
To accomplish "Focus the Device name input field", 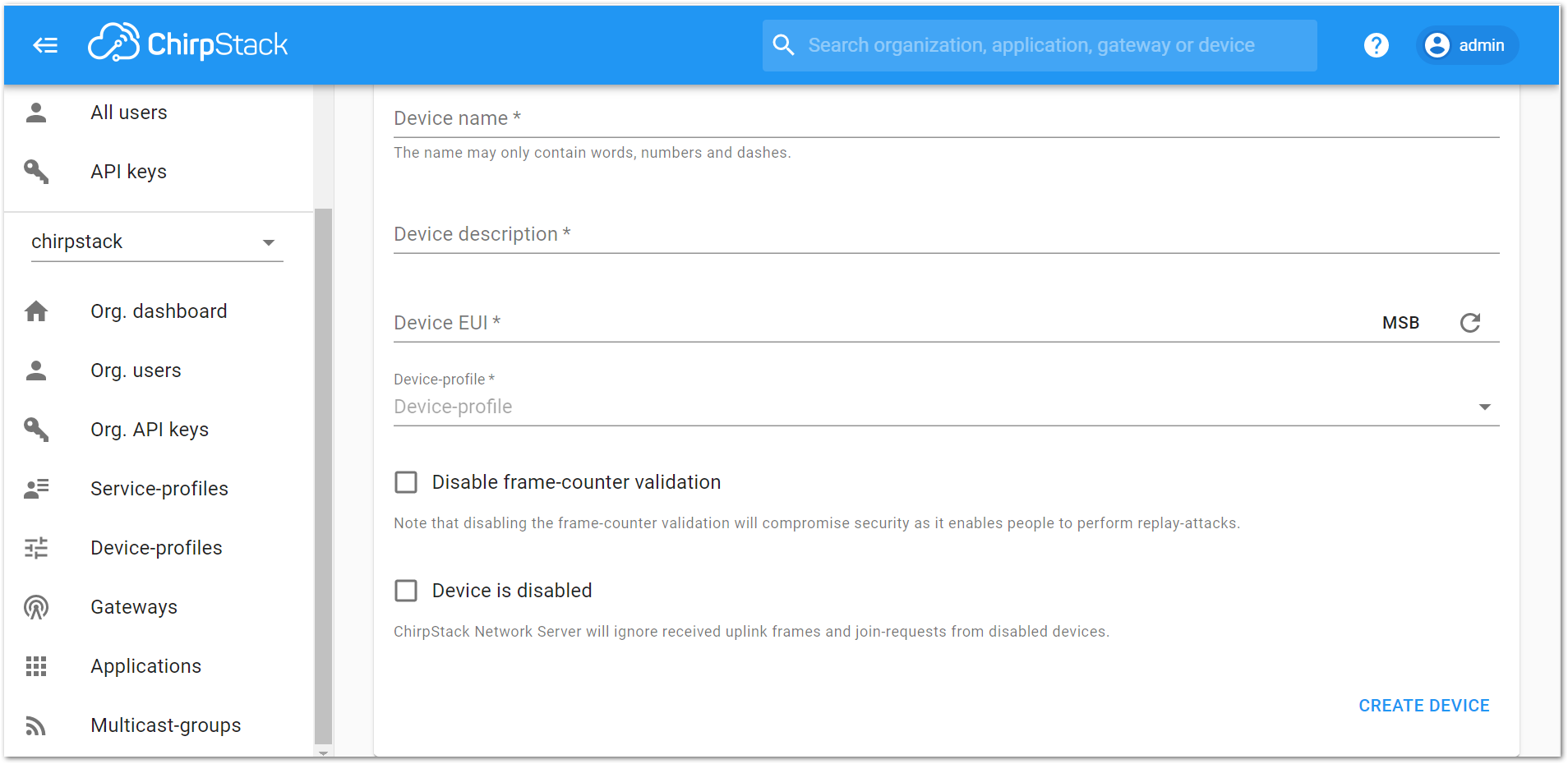I will 946,118.
